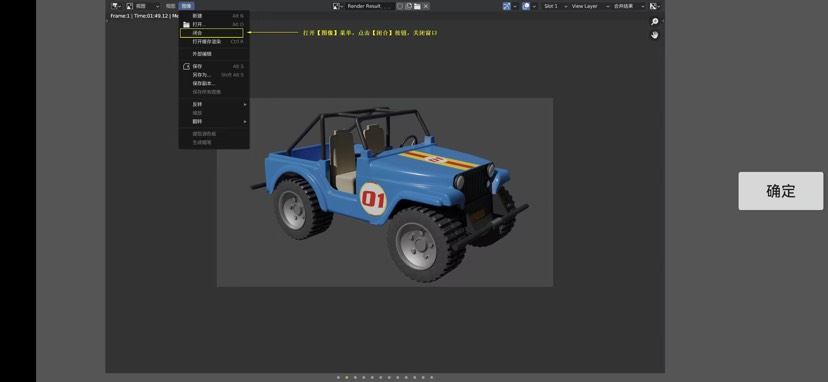
Task: Click the folder icon beside 打开...
Action: [186, 24]
